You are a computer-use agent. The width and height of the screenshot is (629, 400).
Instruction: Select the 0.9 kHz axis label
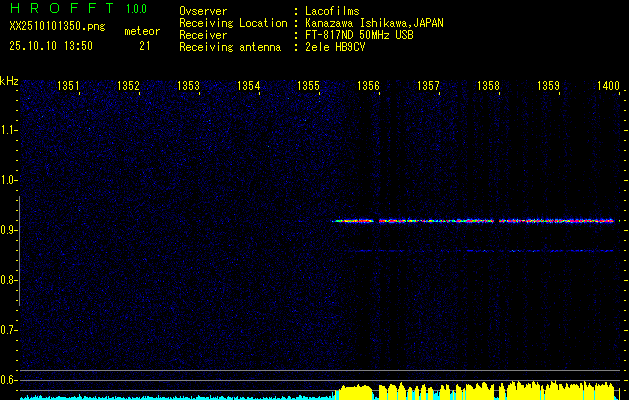pyautogui.click(x=10, y=230)
